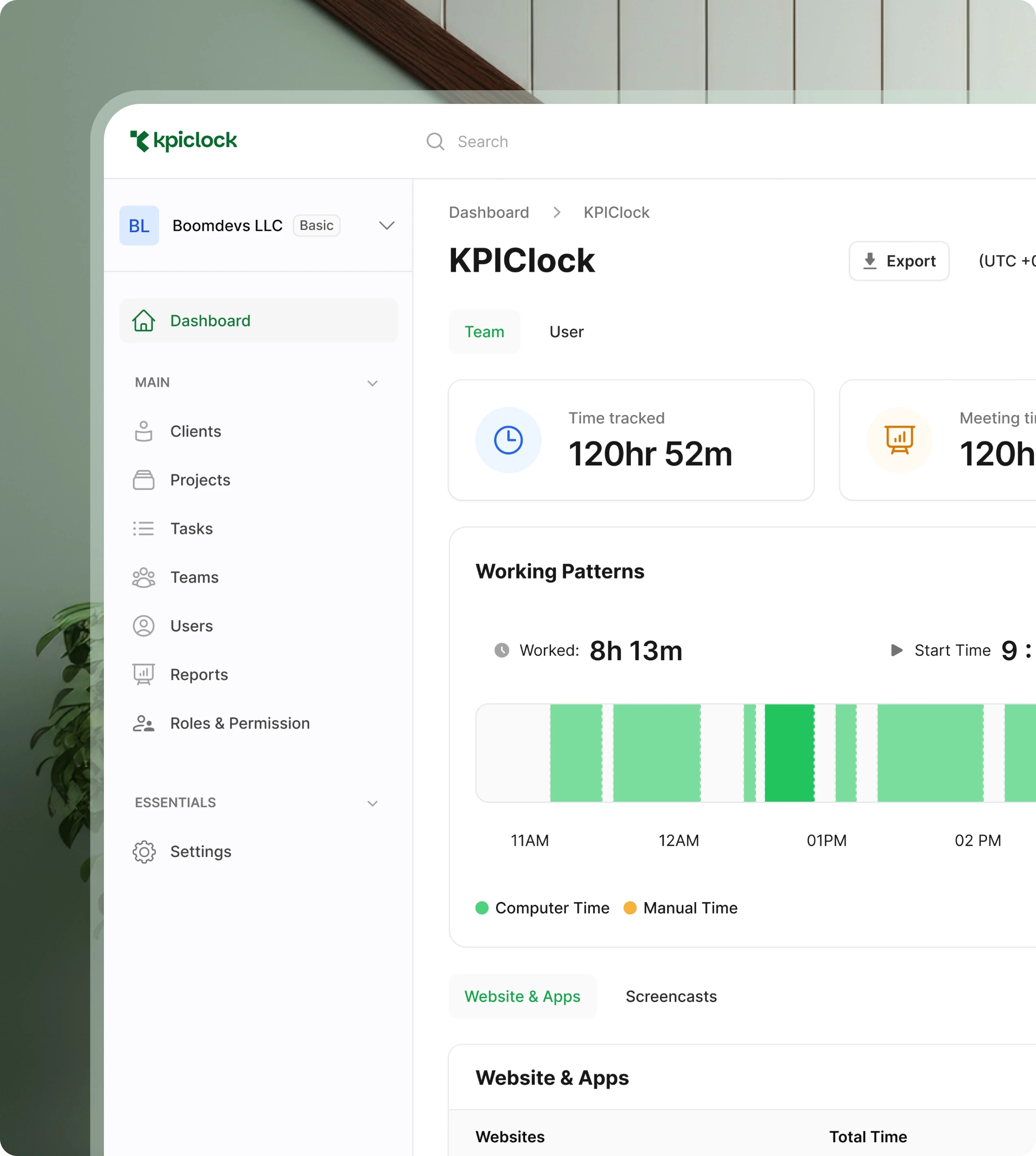The height and width of the screenshot is (1156, 1036).
Task: Click the Manual Time legend label
Action: coord(690,908)
